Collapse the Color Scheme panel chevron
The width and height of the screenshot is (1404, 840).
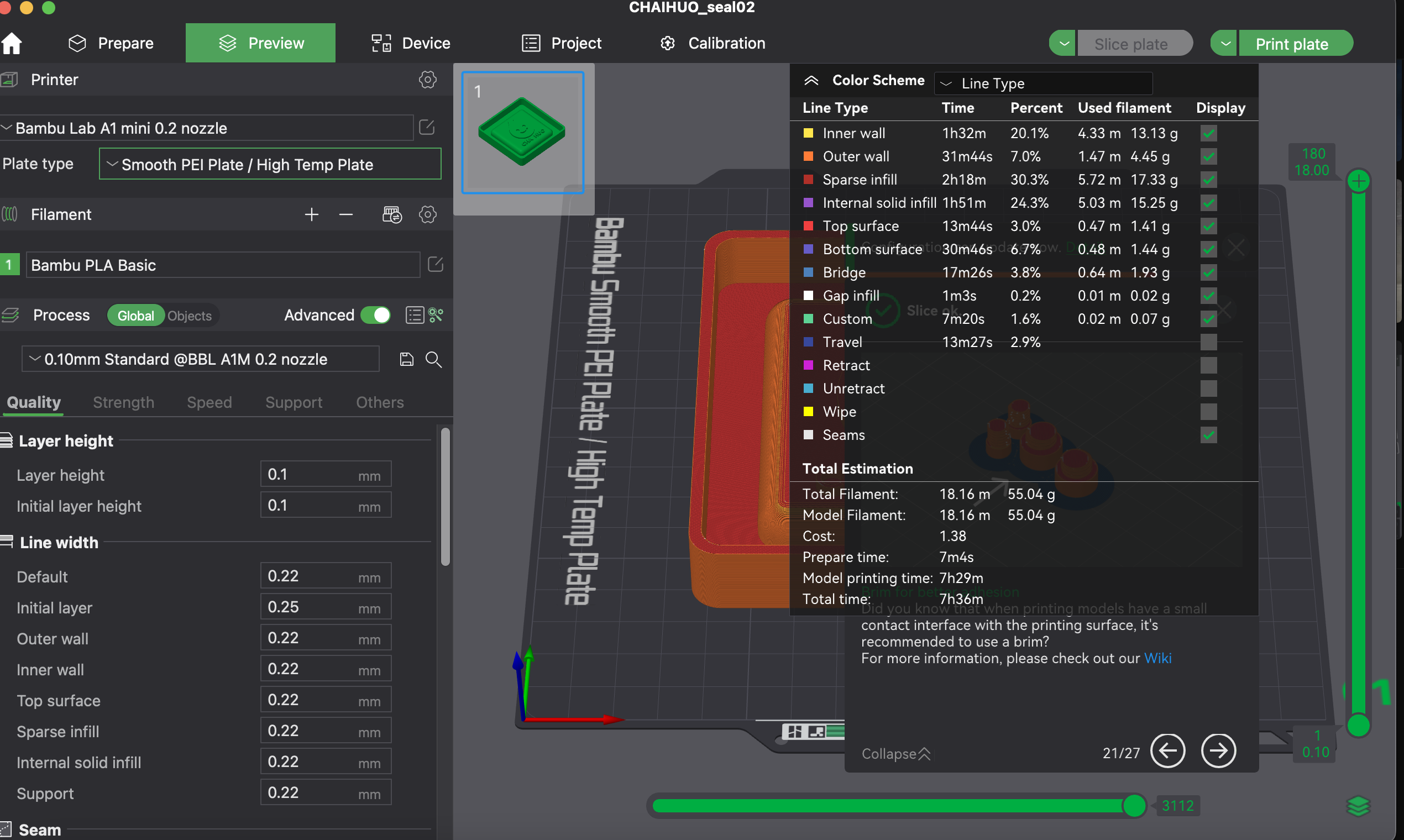point(811,80)
